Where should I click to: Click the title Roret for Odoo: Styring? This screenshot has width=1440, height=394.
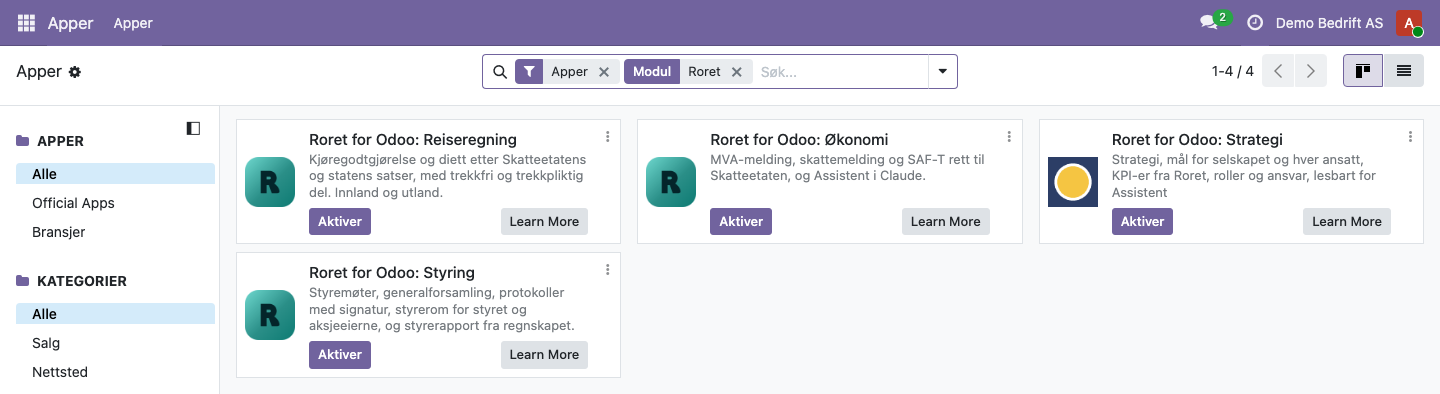click(x=392, y=272)
